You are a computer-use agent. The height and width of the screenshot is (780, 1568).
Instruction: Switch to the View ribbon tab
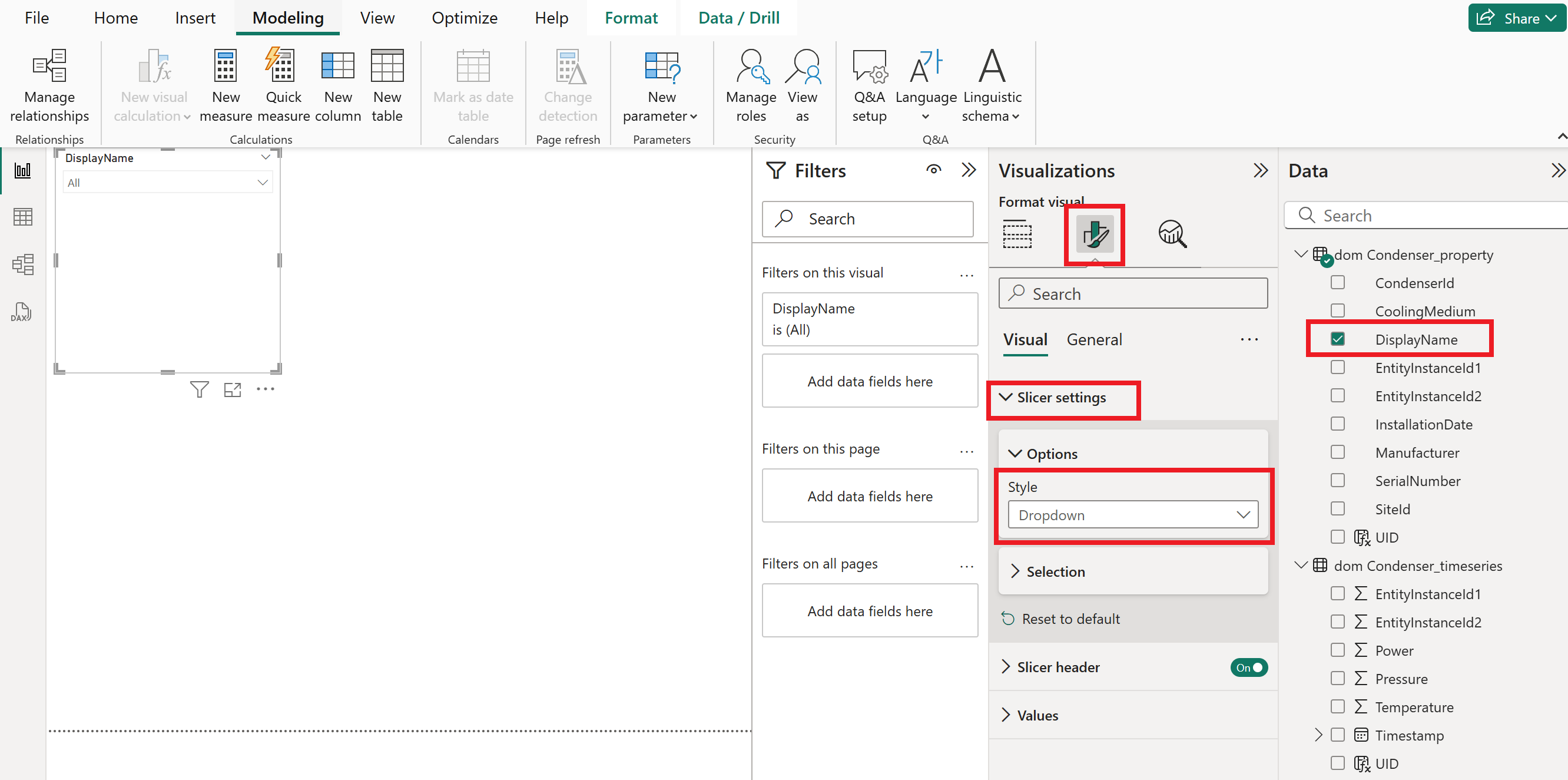coord(377,18)
